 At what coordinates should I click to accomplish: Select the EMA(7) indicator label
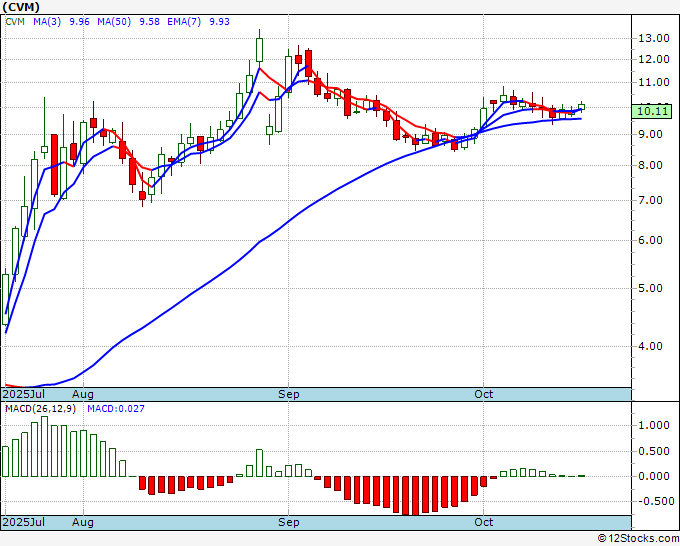click(184, 22)
